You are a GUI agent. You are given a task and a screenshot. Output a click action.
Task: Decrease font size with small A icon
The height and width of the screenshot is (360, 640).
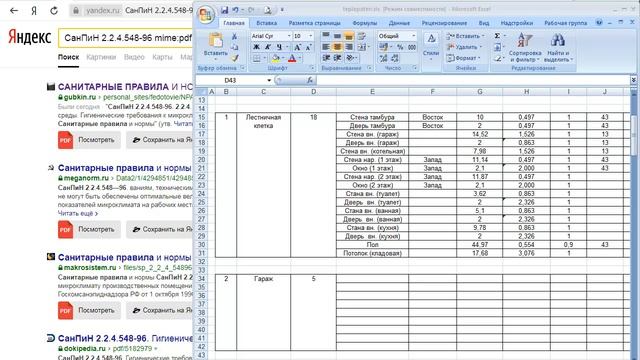pos(309,47)
